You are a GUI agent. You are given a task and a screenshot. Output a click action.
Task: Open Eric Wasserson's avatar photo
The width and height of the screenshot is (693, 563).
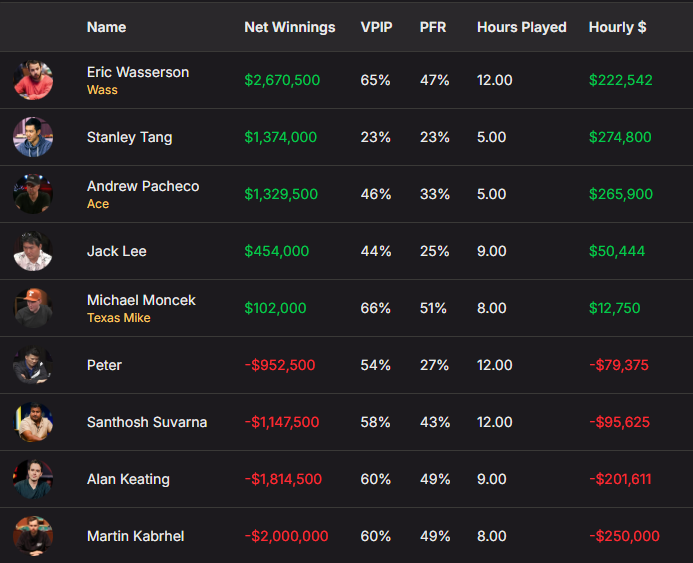[33, 80]
